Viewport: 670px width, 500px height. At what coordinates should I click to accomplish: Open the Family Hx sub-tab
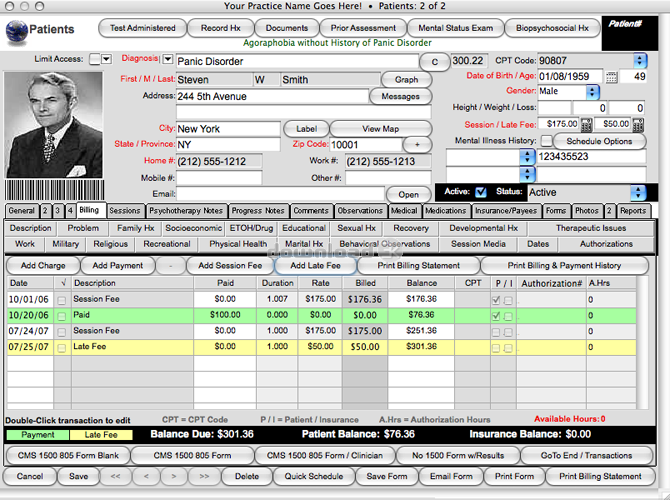pyautogui.click(x=135, y=228)
